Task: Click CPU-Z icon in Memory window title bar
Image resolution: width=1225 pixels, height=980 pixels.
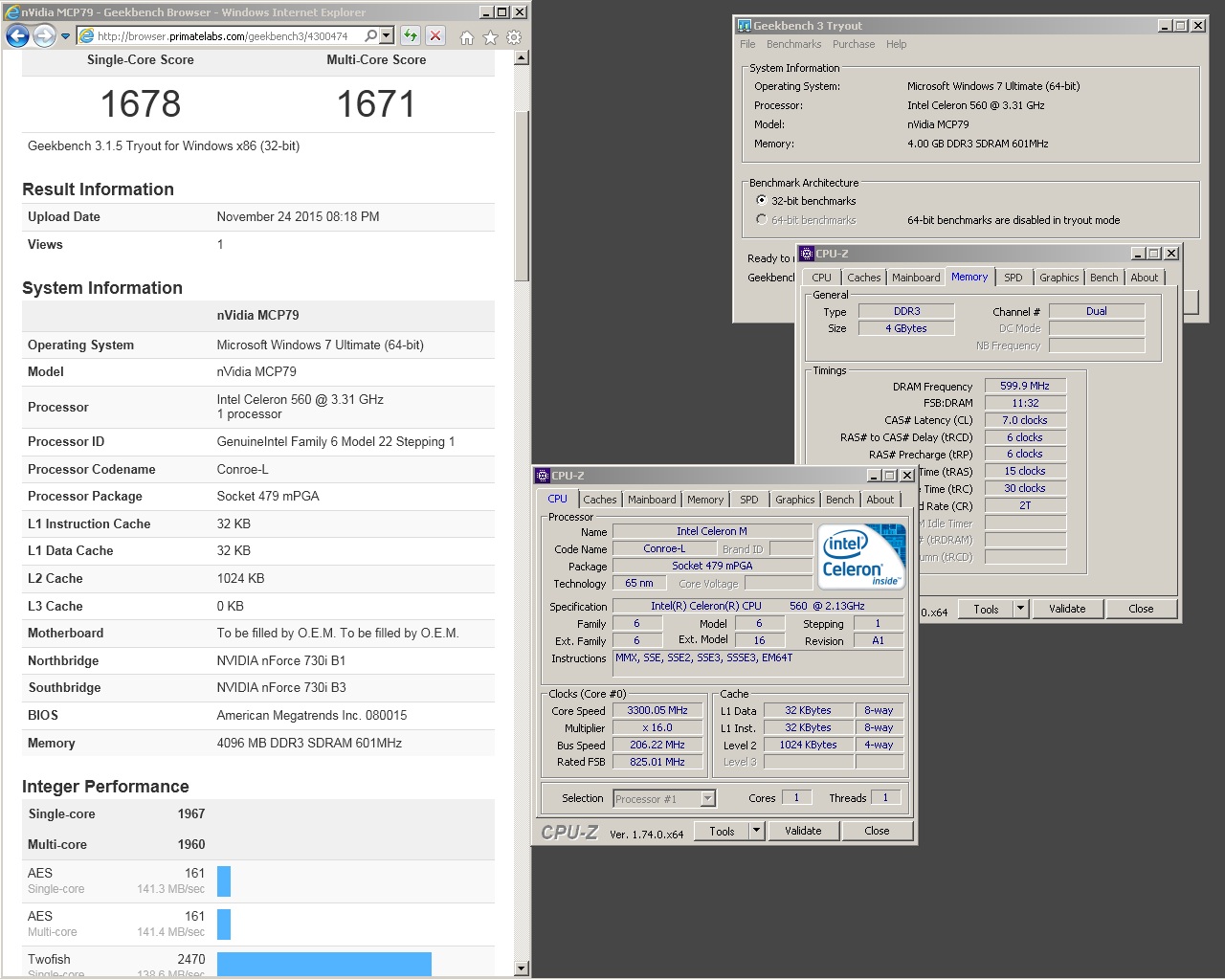Action: (807, 254)
